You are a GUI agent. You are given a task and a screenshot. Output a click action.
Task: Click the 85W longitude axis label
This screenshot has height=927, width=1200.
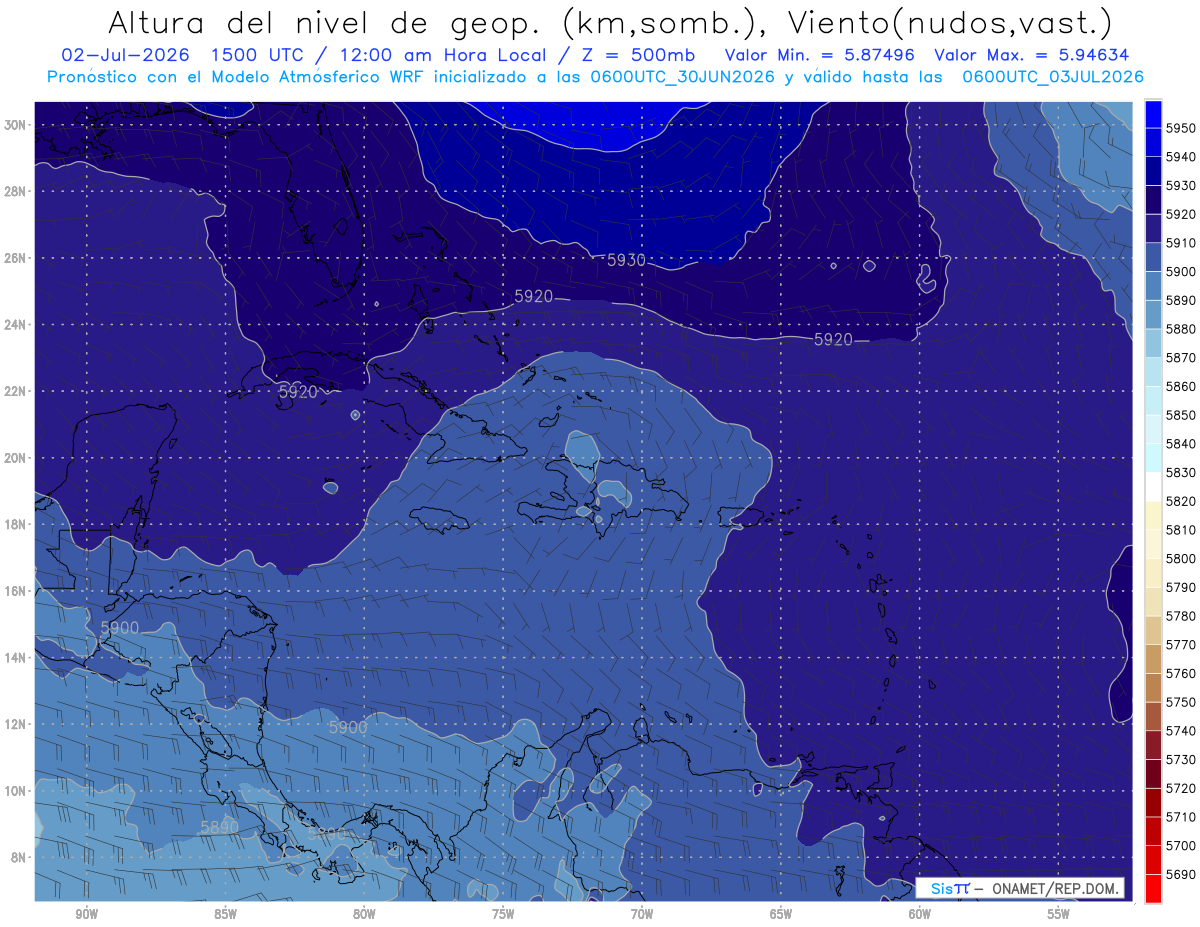coord(225,914)
